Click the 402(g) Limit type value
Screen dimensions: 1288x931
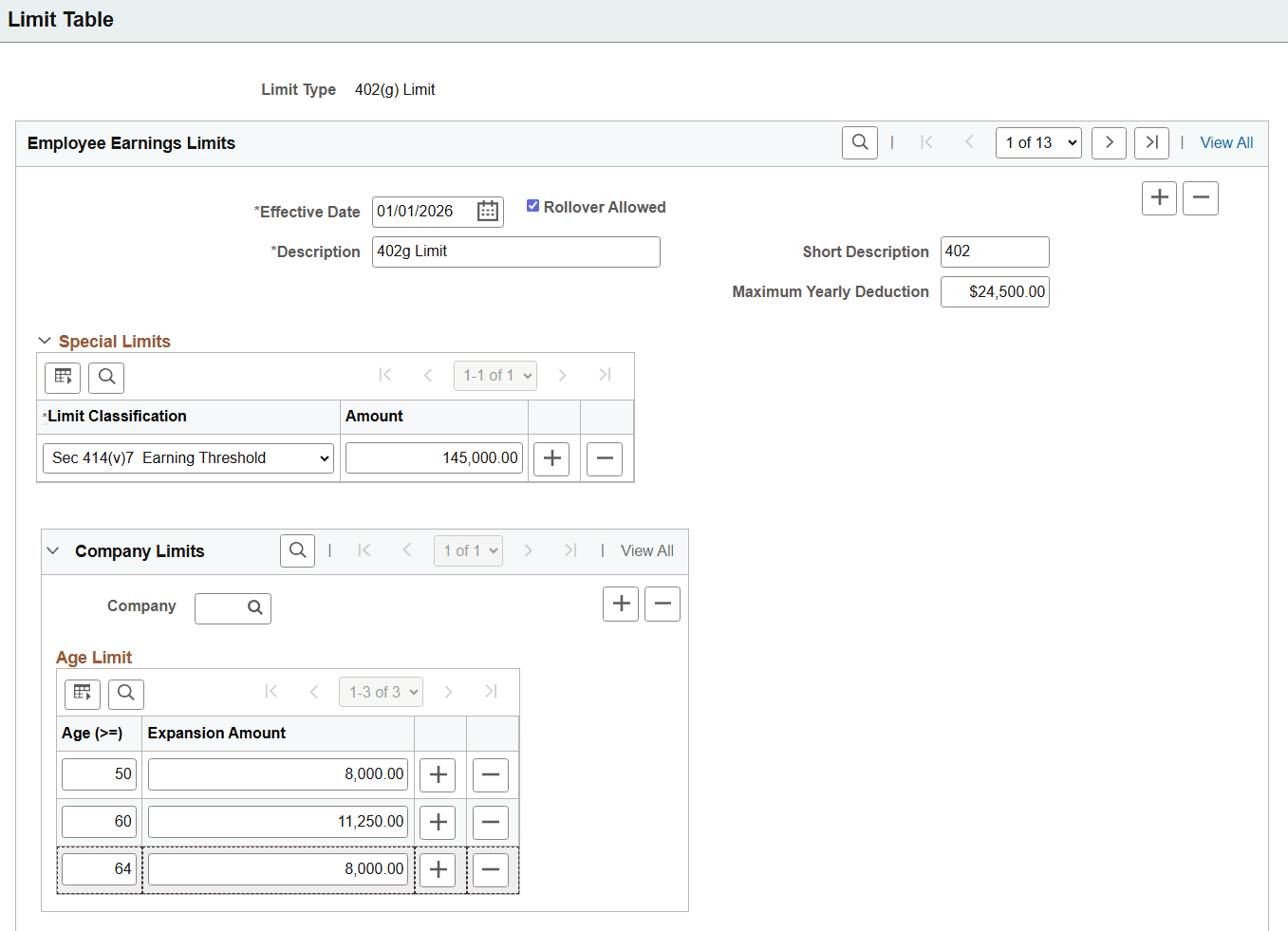tap(395, 89)
